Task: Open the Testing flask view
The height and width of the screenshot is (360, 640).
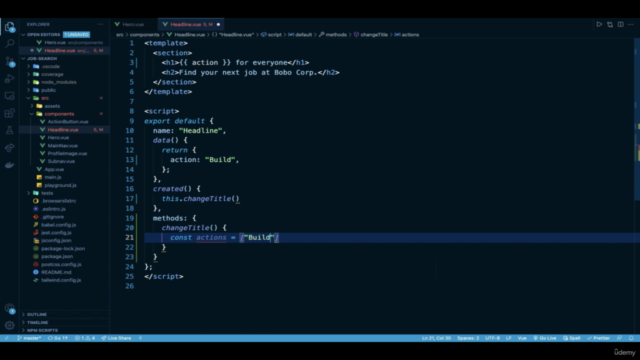Action: click(x=9, y=130)
